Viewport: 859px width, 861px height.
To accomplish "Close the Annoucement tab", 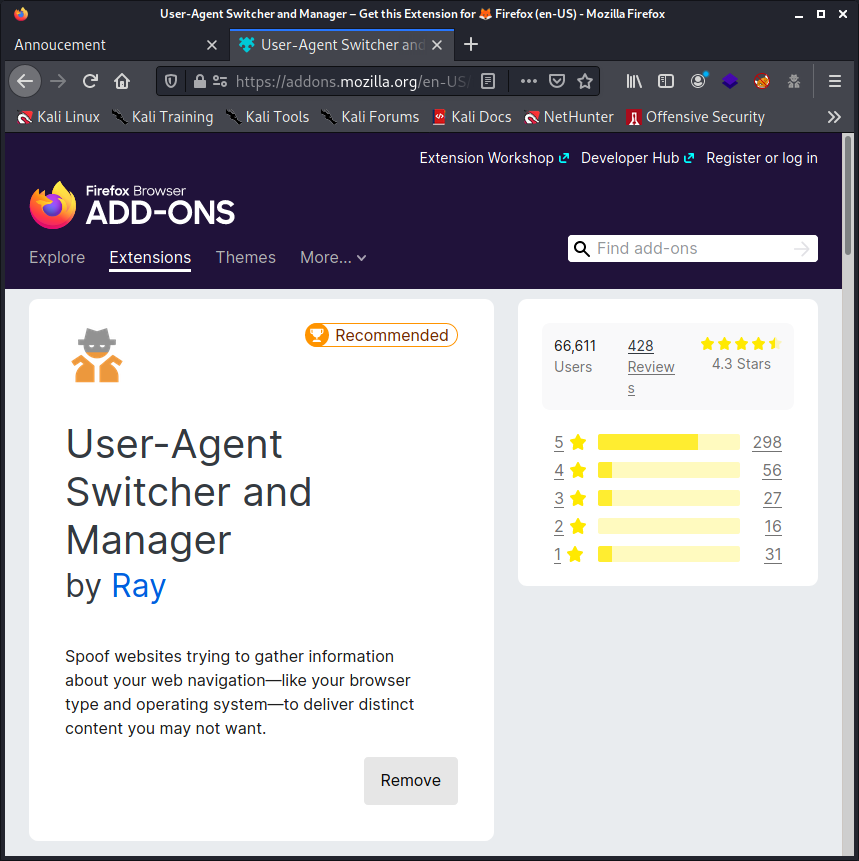I will coord(211,45).
